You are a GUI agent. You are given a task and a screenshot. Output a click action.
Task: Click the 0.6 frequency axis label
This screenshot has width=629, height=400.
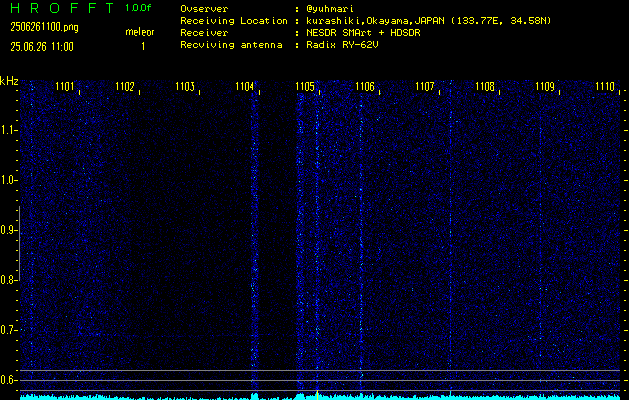[7, 380]
